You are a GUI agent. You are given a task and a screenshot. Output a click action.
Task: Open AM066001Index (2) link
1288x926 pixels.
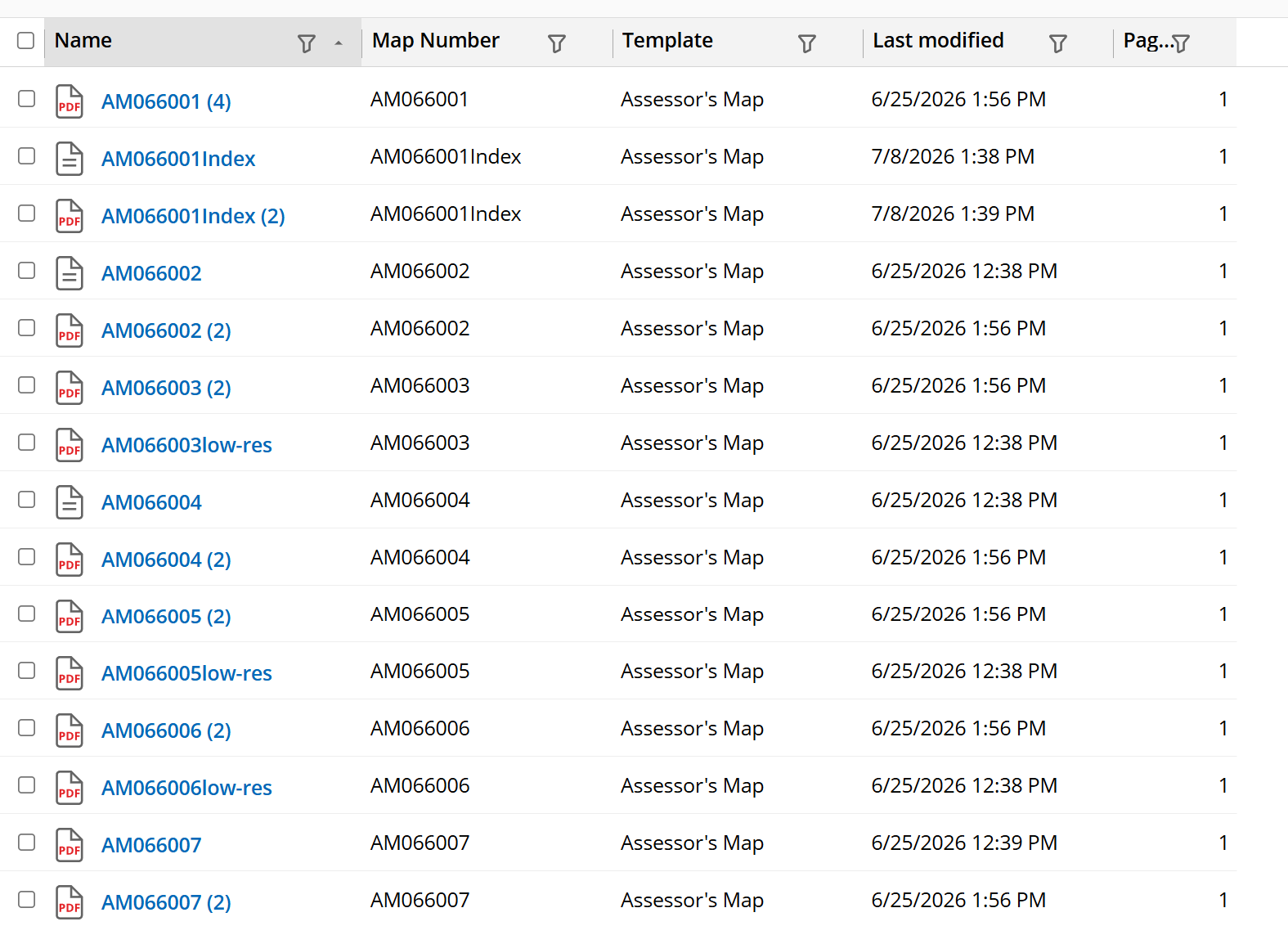(x=193, y=216)
